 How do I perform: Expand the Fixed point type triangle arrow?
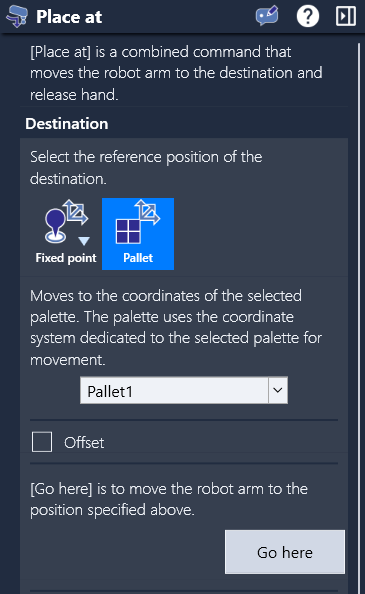(84, 241)
